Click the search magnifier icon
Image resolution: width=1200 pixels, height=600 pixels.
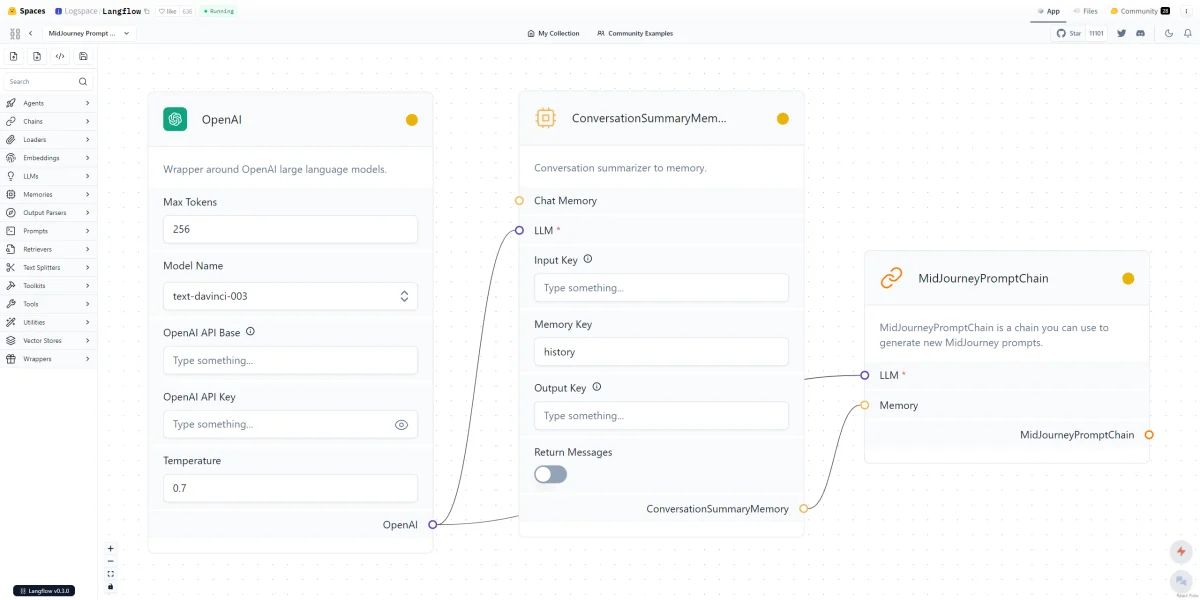point(83,82)
